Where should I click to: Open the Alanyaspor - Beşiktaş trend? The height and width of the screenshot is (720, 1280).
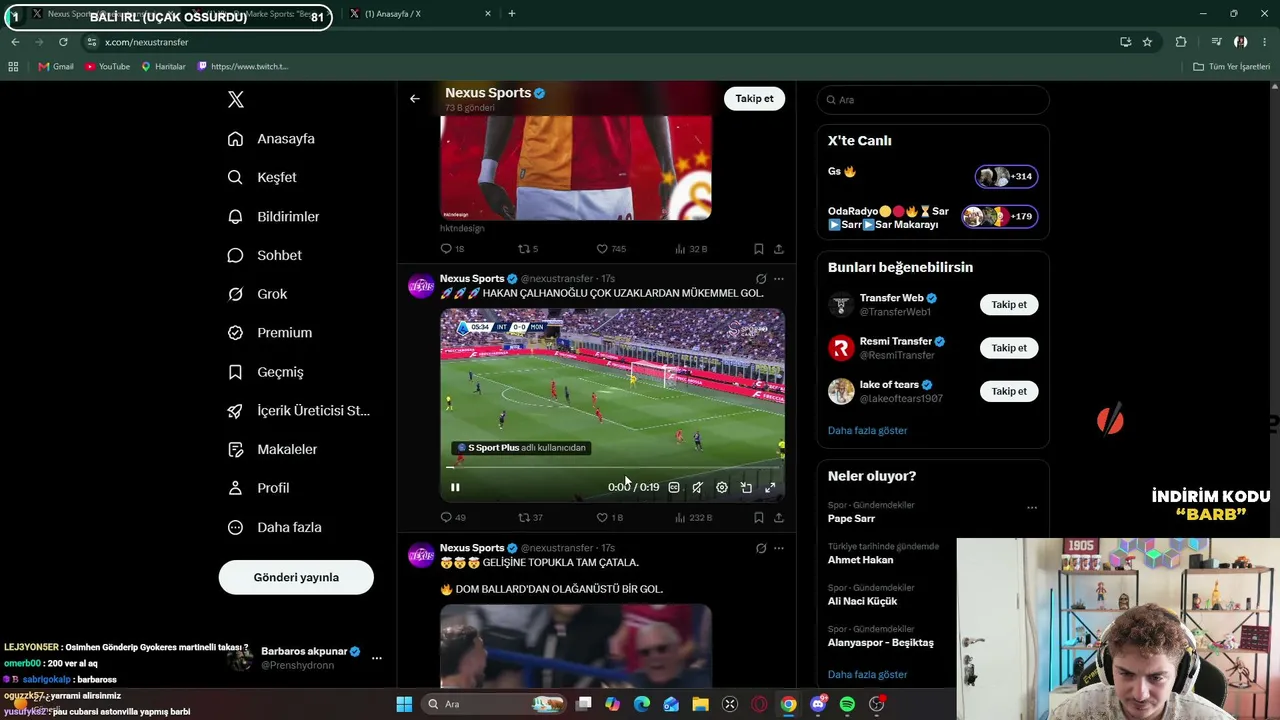(x=880, y=642)
